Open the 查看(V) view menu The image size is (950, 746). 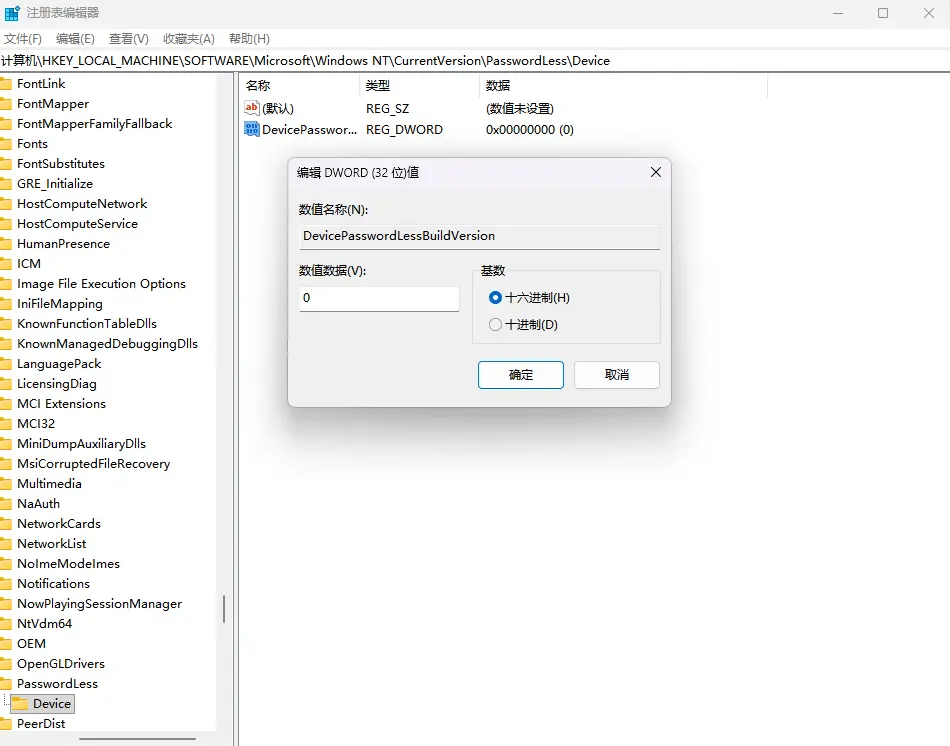pyautogui.click(x=128, y=38)
